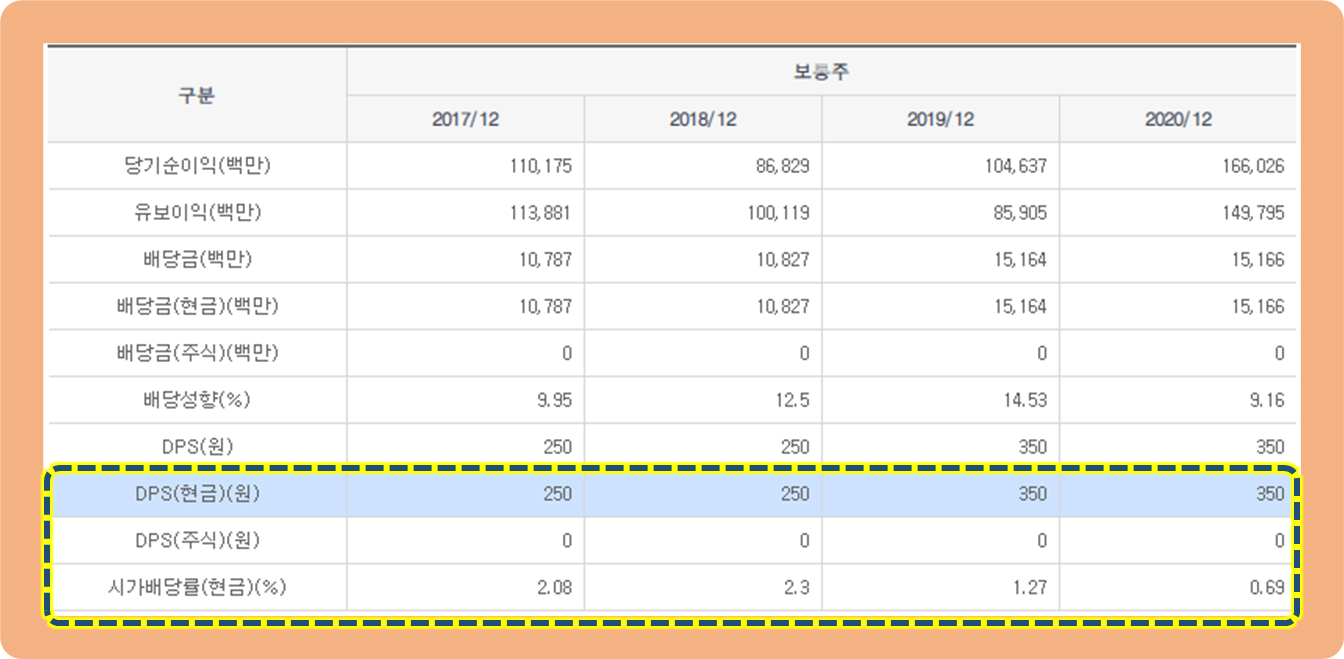Select the 2019/12 column header
This screenshot has width=1344, height=659.
[941, 119]
